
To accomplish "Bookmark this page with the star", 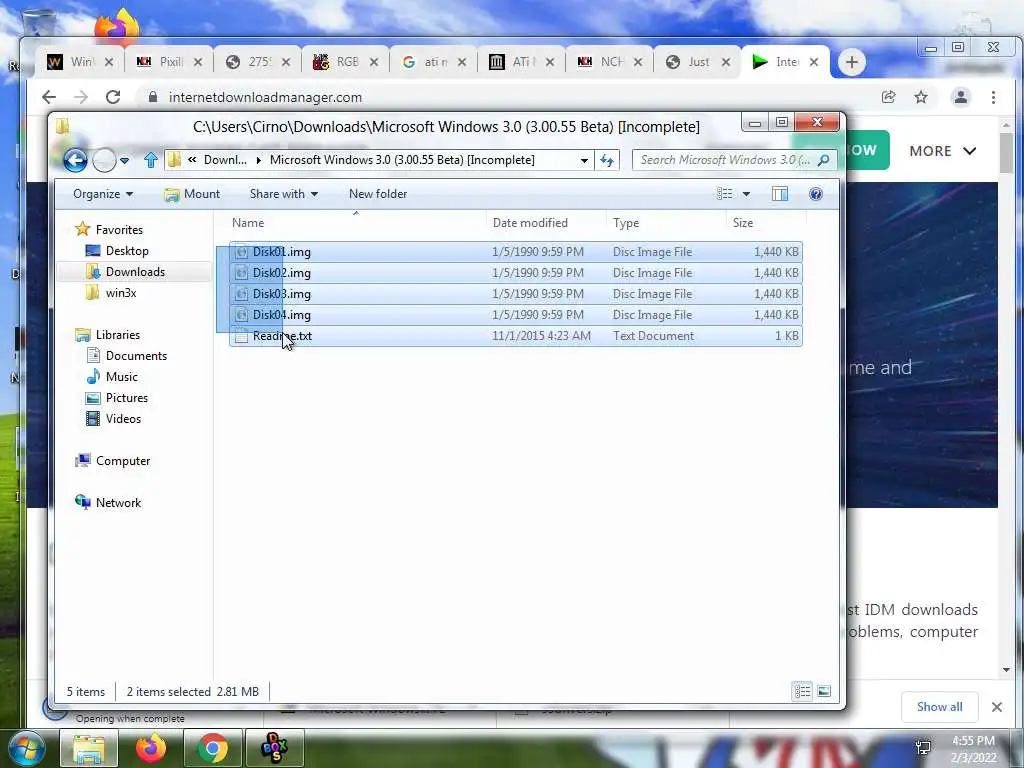I will (921, 97).
